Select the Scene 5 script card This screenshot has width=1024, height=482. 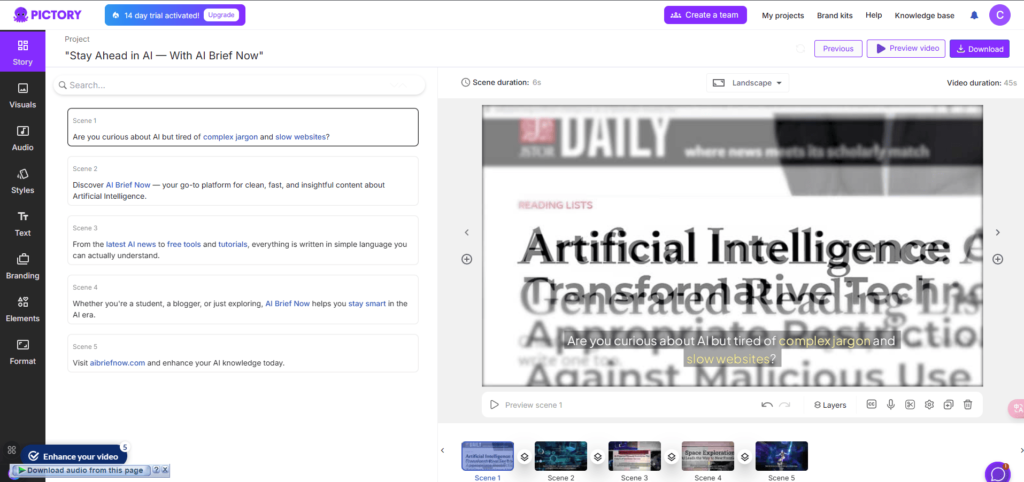coord(242,353)
